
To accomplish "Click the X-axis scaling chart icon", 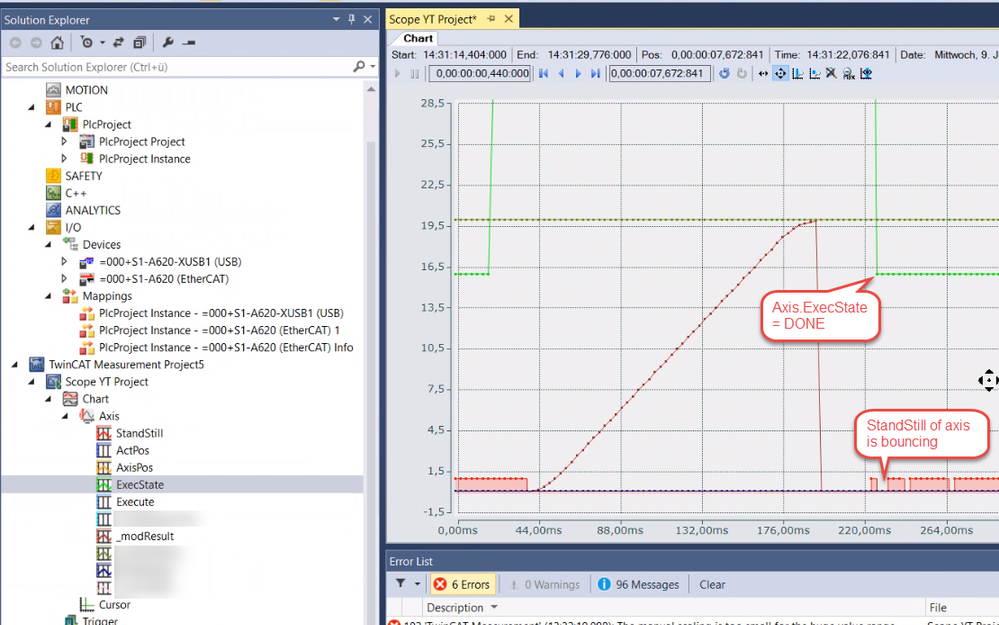I will point(798,74).
